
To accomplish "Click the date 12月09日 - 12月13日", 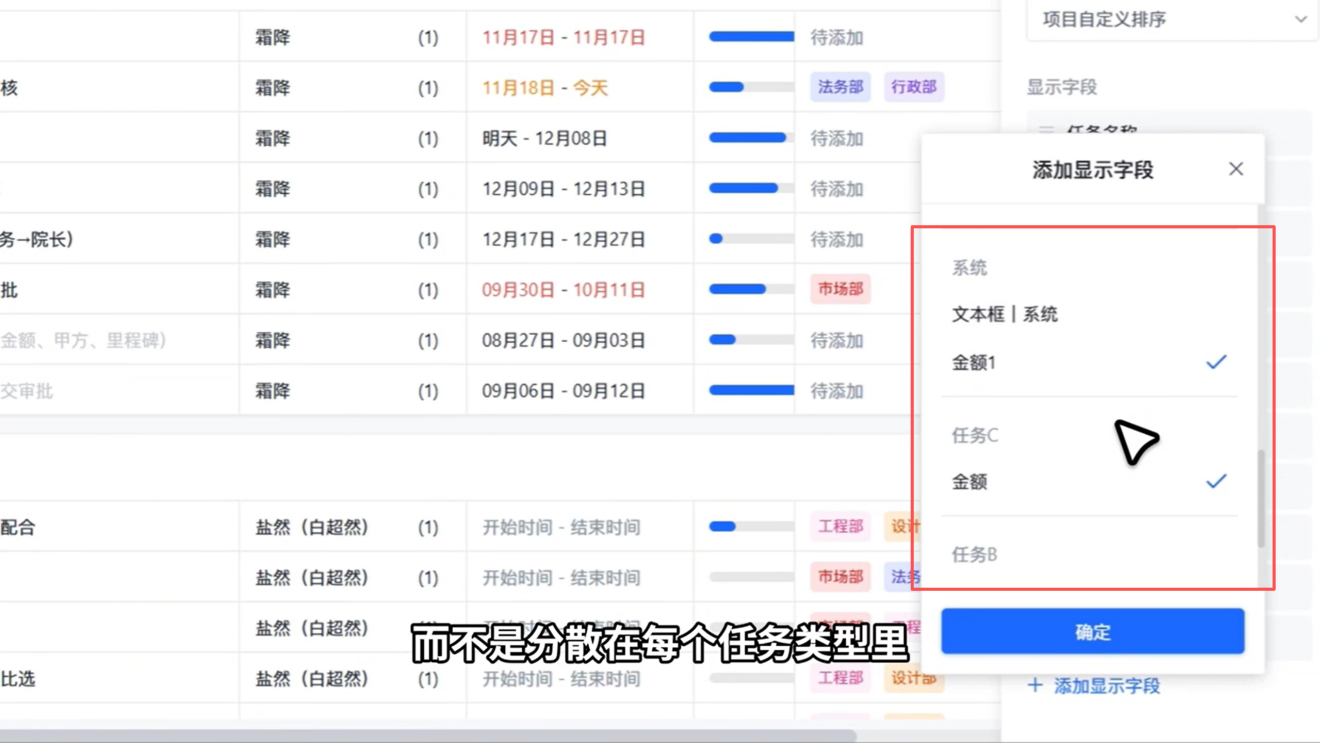I will [564, 189].
